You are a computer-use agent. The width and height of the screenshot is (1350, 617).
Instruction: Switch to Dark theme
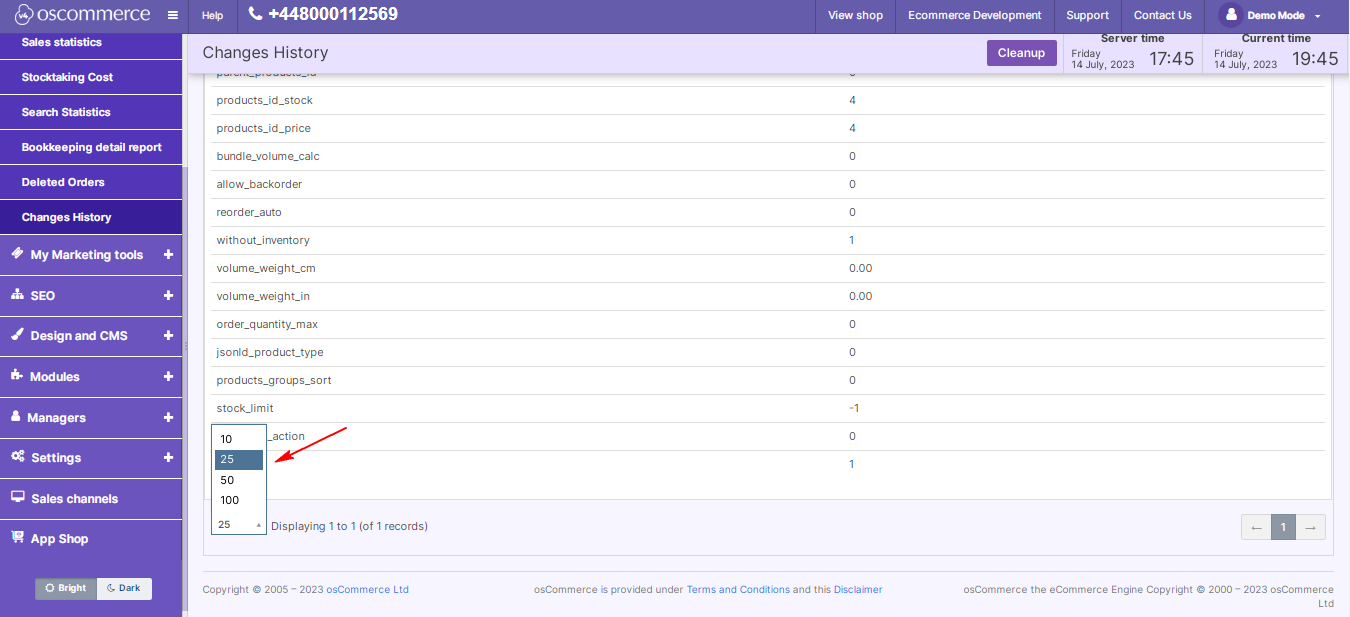click(124, 588)
